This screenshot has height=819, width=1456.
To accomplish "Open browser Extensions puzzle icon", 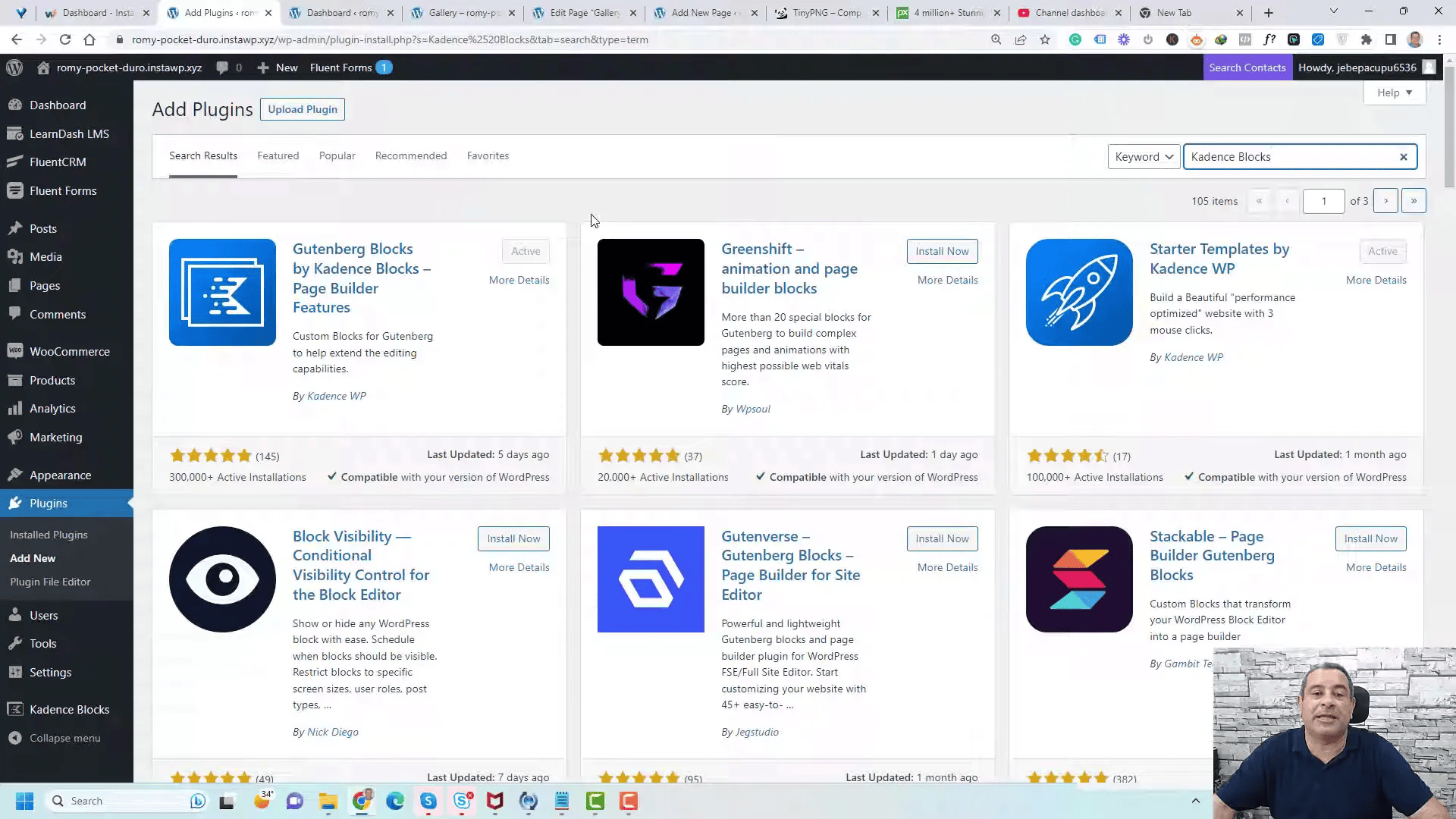I will [1367, 39].
